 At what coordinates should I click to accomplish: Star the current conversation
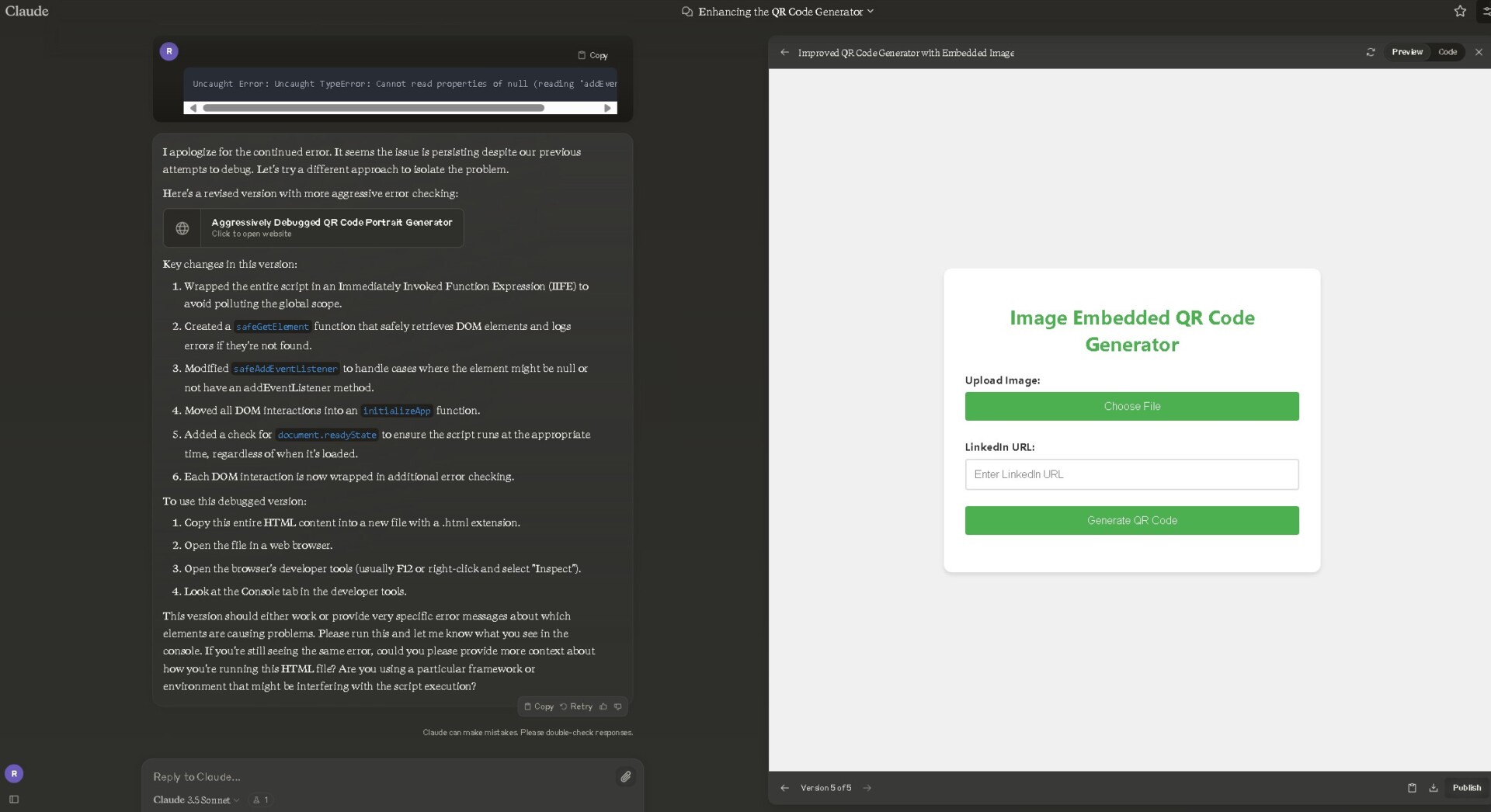tap(1459, 11)
